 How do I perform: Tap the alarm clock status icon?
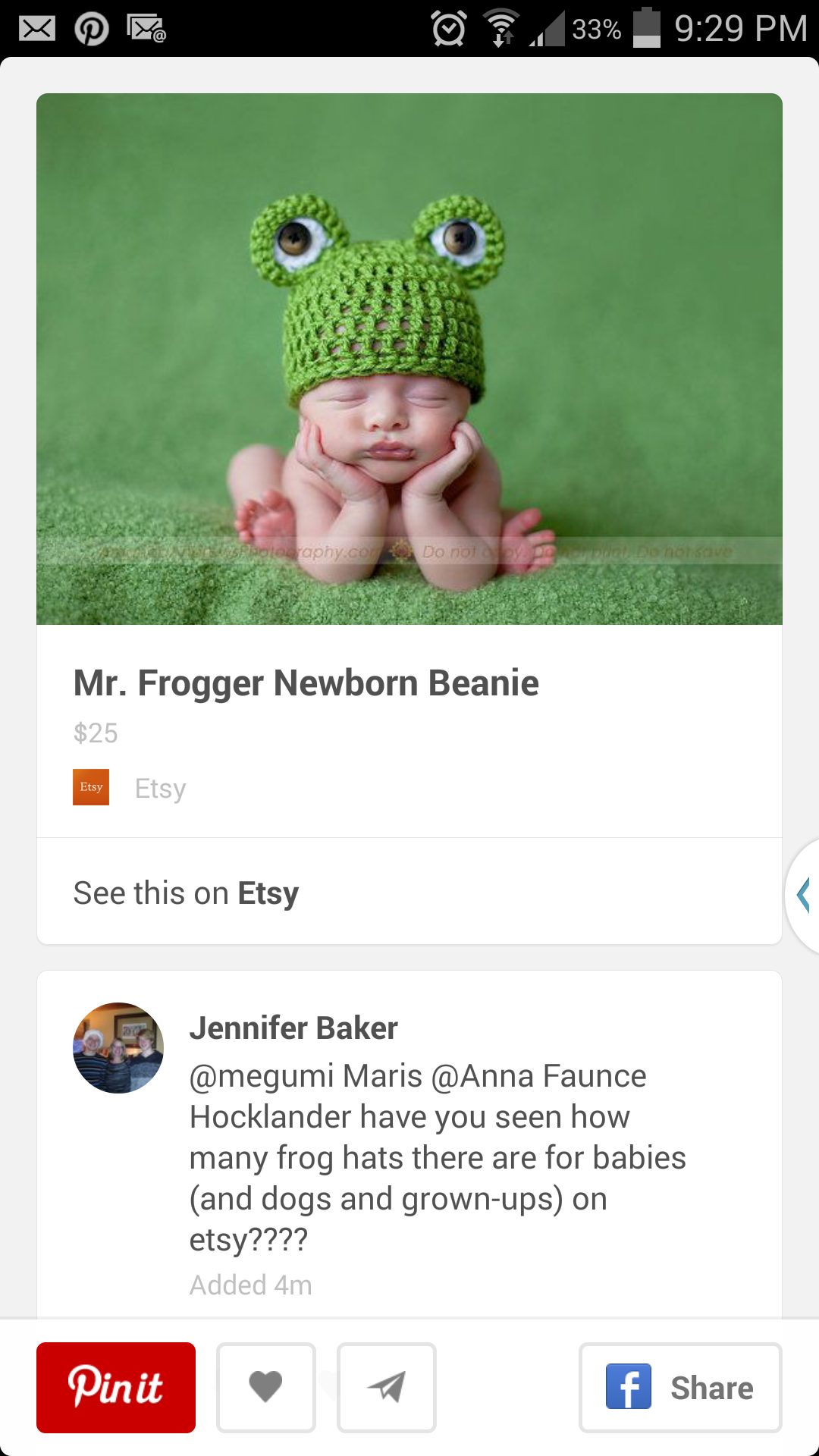(x=449, y=30)
